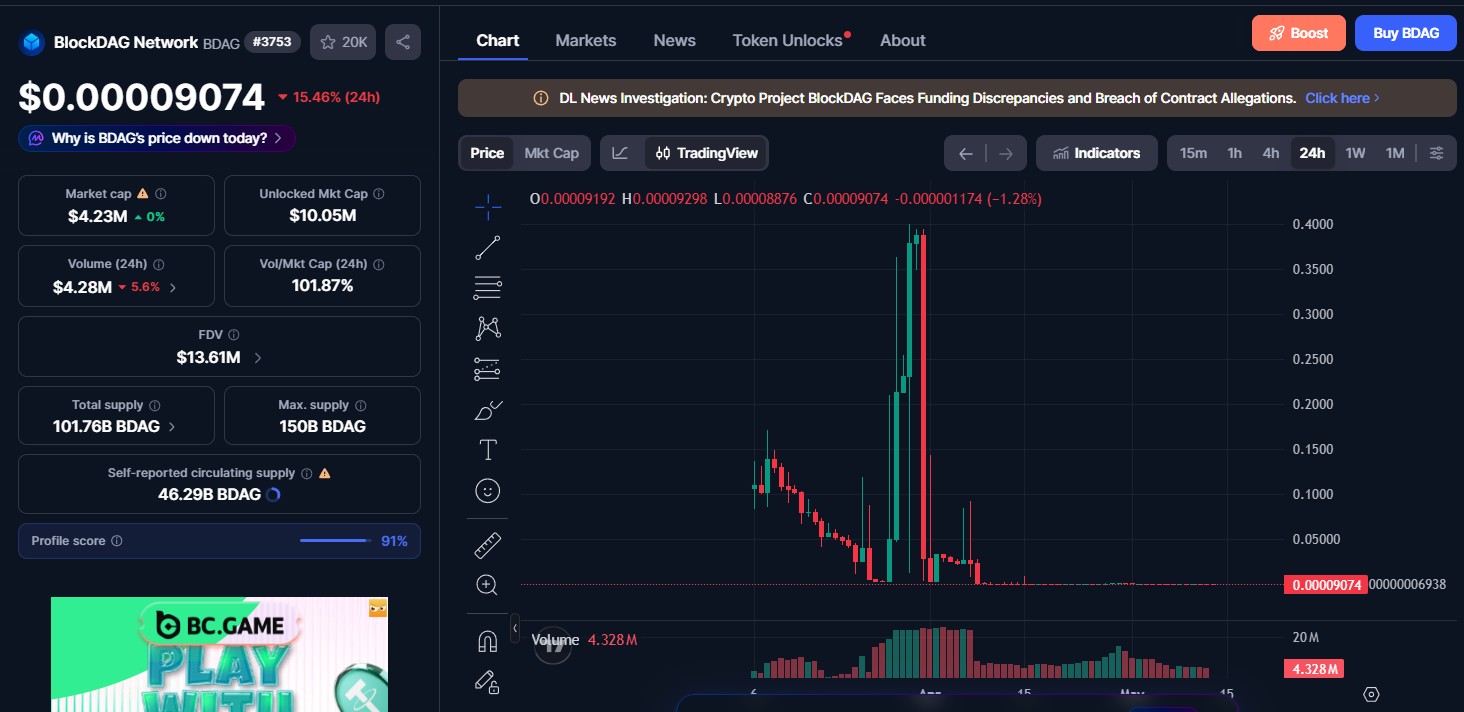Click the circulating supply warning triangle
The height and width of the screenshot is (712, 1464).
click(324, 473)
